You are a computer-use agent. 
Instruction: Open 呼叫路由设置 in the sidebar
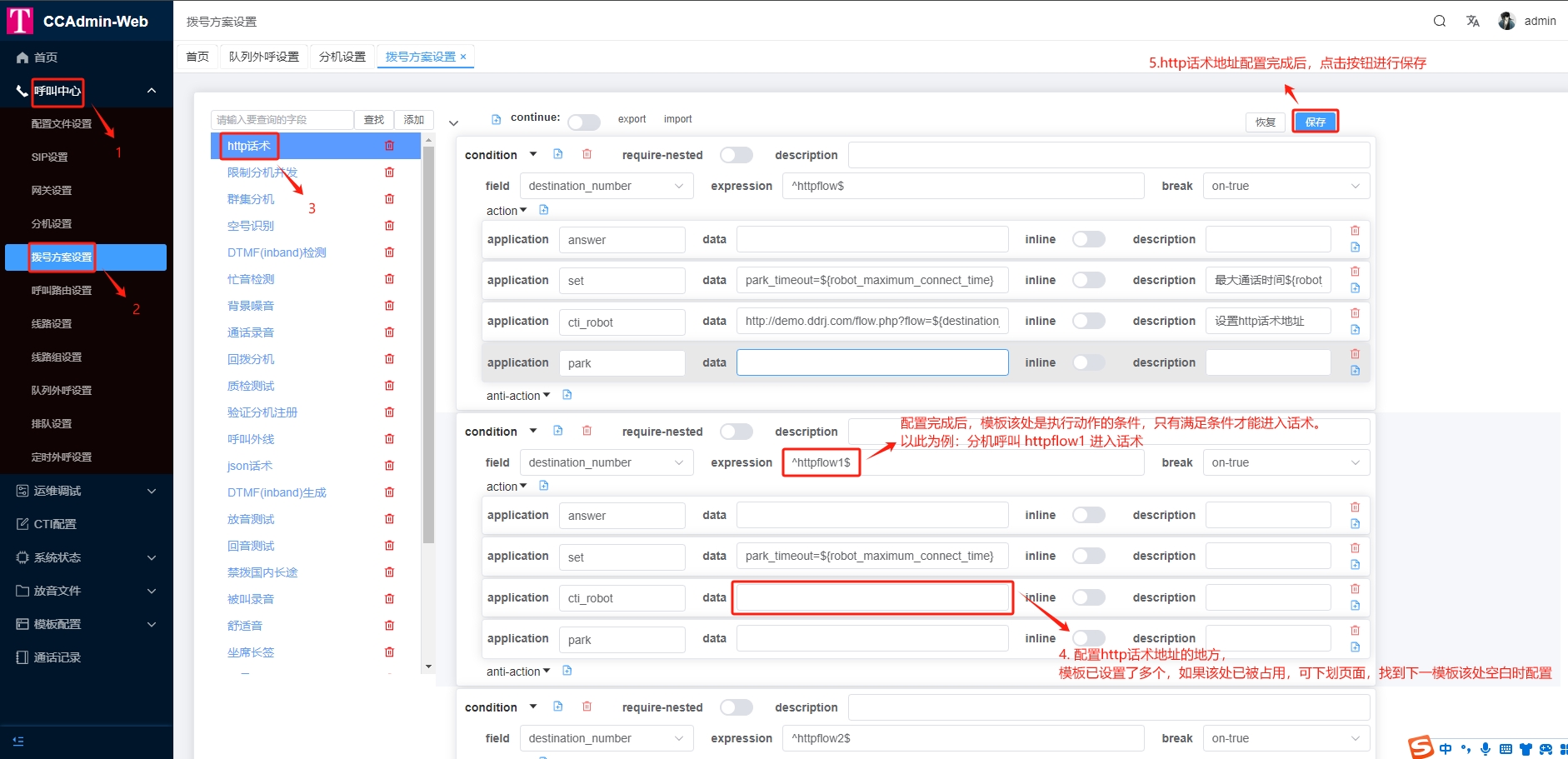(x=62, y=291)
